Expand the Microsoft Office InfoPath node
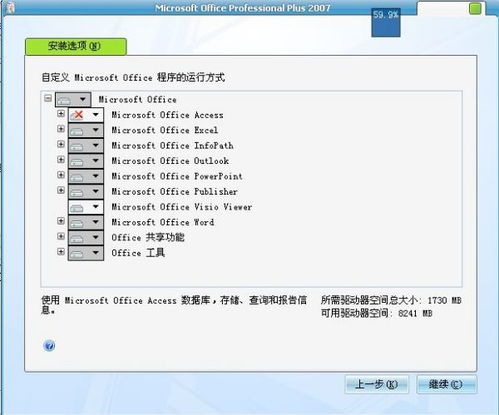Screen dimensions: 499x415 tap(61, 144)
